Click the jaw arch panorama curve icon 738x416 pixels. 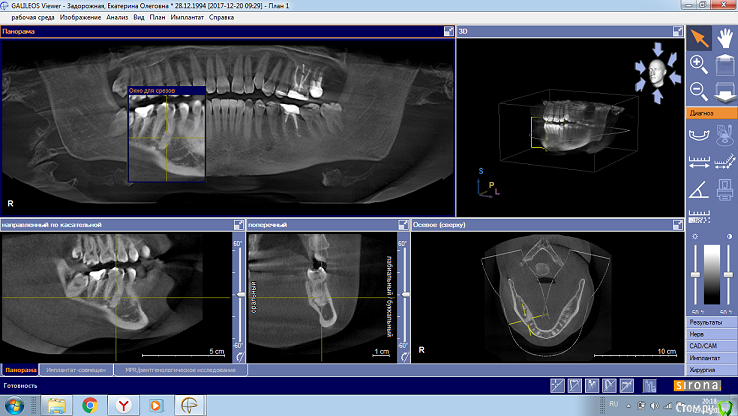click(700, 135)
